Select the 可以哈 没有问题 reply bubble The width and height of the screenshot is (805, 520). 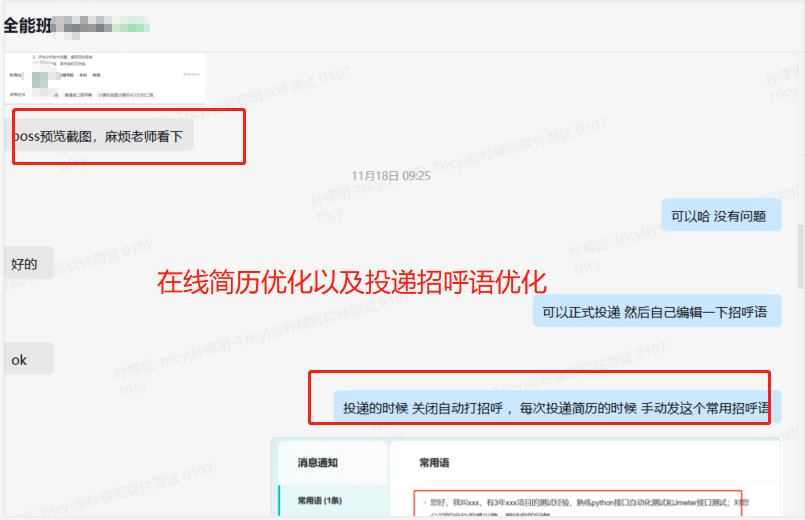pyautogui.click(x=719, y=215)
